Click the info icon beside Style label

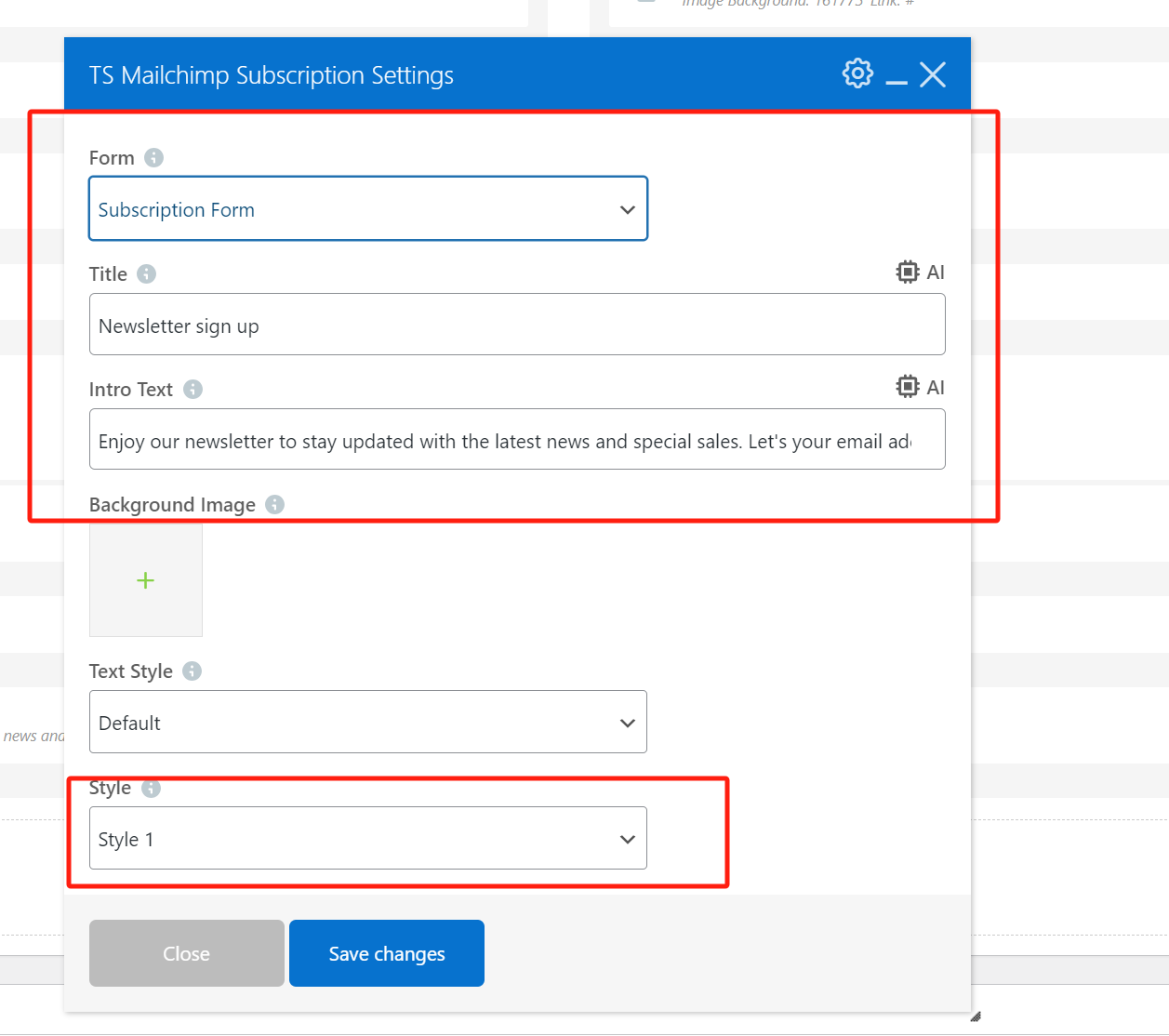pyautogui.click(x=152, y=788)
